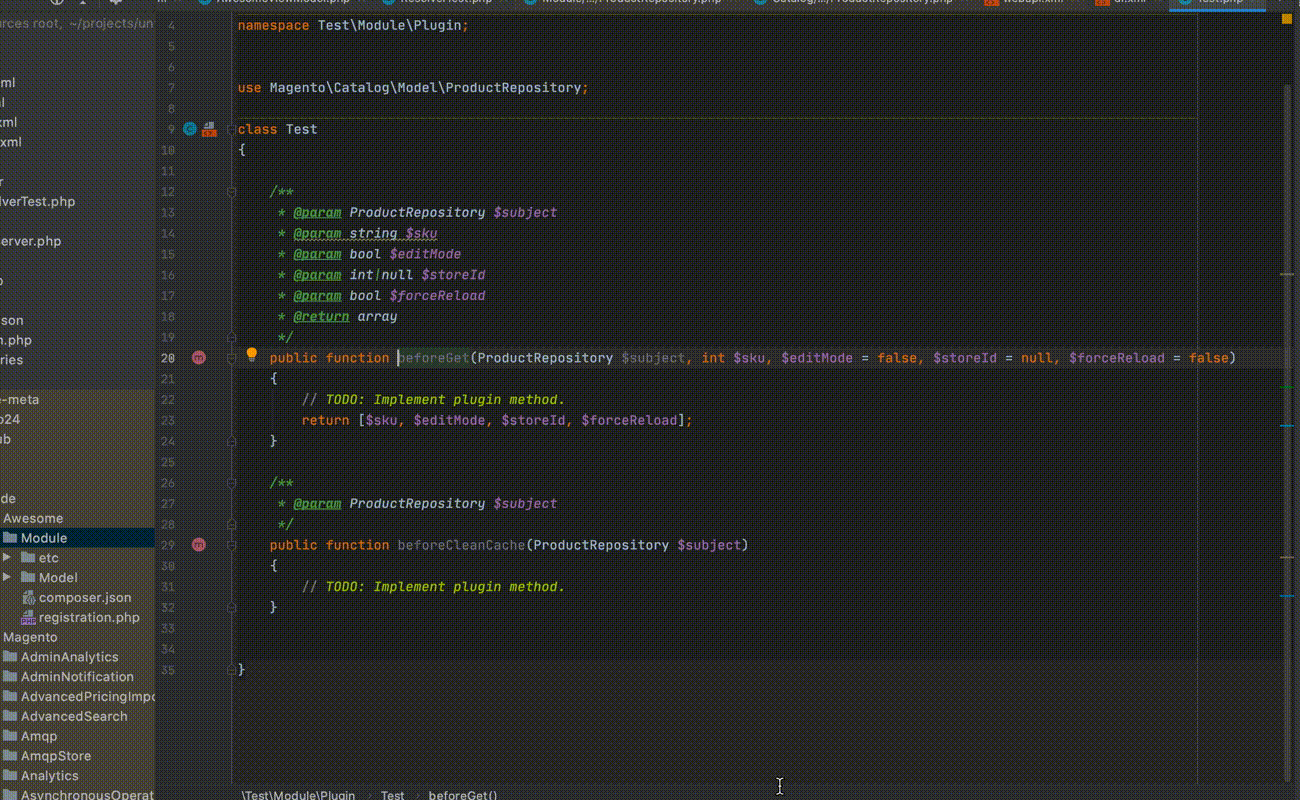
Task: Select the AdminAnalytics folder in the tree
Action: point(69,657)
